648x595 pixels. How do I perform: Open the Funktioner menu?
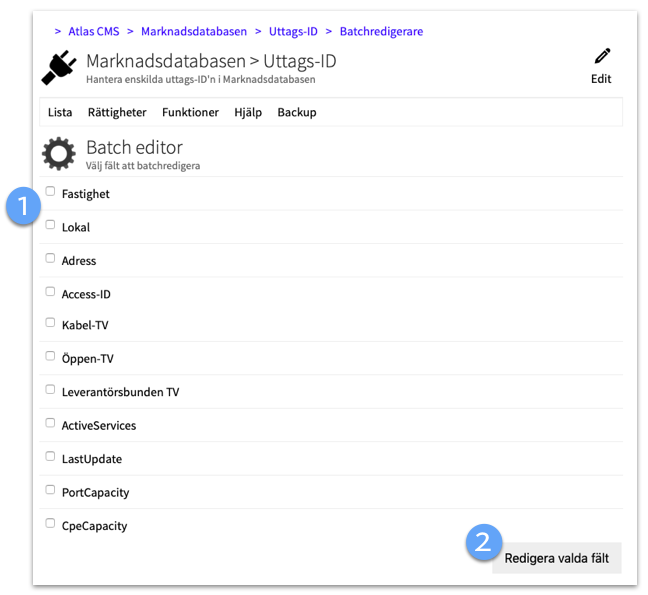(190, 113)
